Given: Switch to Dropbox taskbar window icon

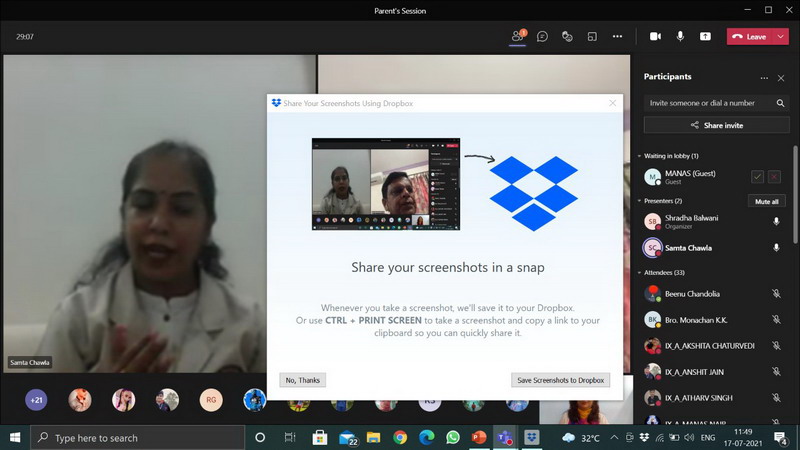Looking at the screenshot, I should click(x=532, y=437).
